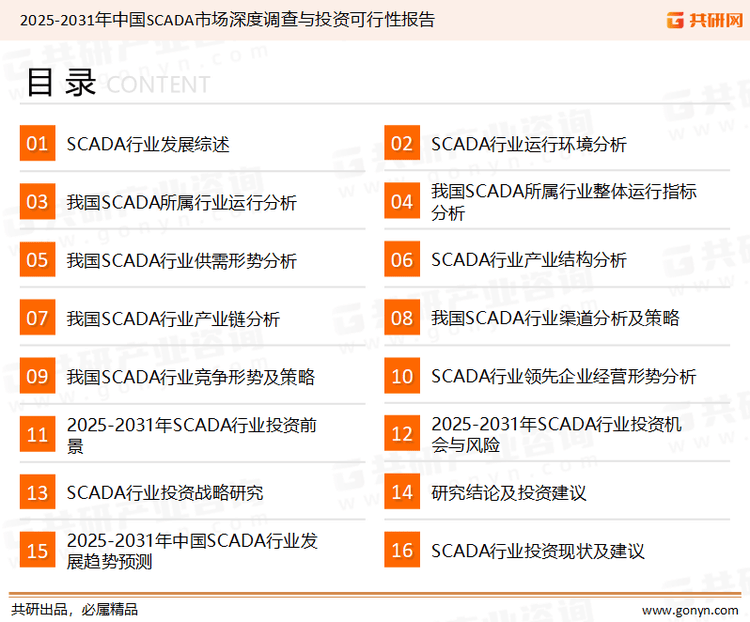
Task: Open 研究结论及投资建议 chapter
Action: pos(508,493)
